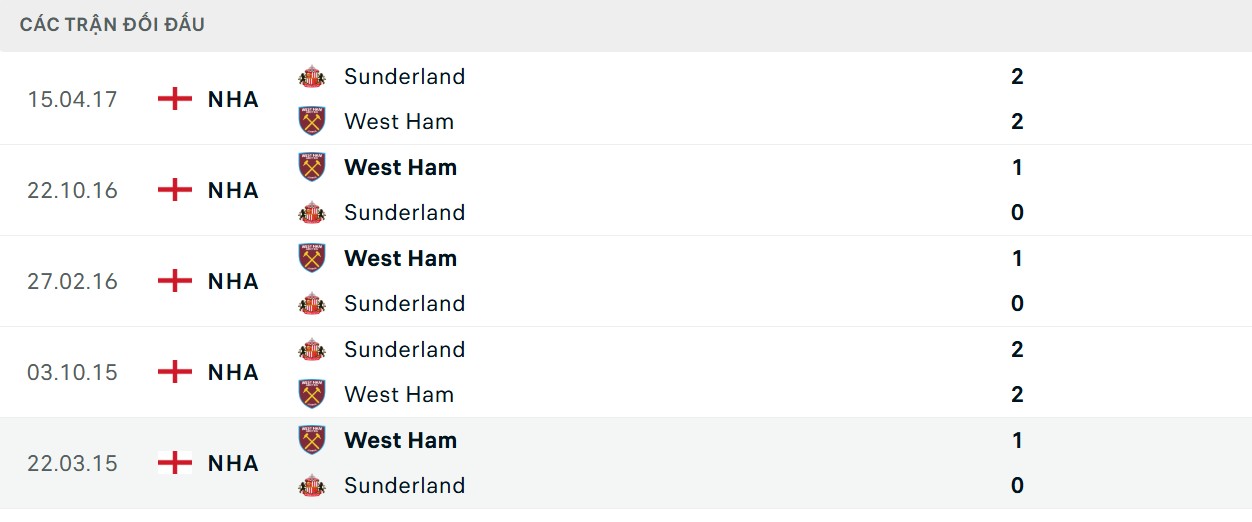This screenshot has width=1252, height=522.
Task: Click Sunderland's score in 03.10.15 match
Action: [1017, 349]
